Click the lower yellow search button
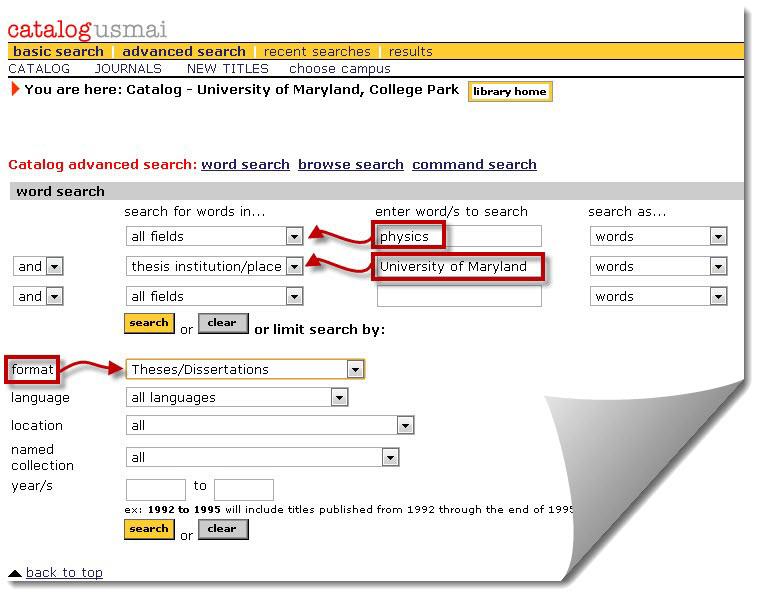Screen dimensions: 759x596 point(149,529)
